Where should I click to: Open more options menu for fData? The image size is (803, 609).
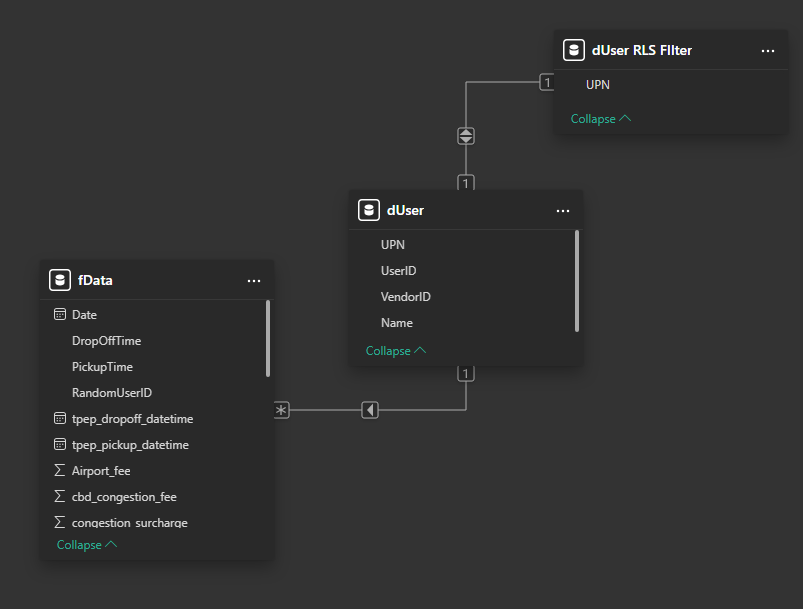click(254, 281)
